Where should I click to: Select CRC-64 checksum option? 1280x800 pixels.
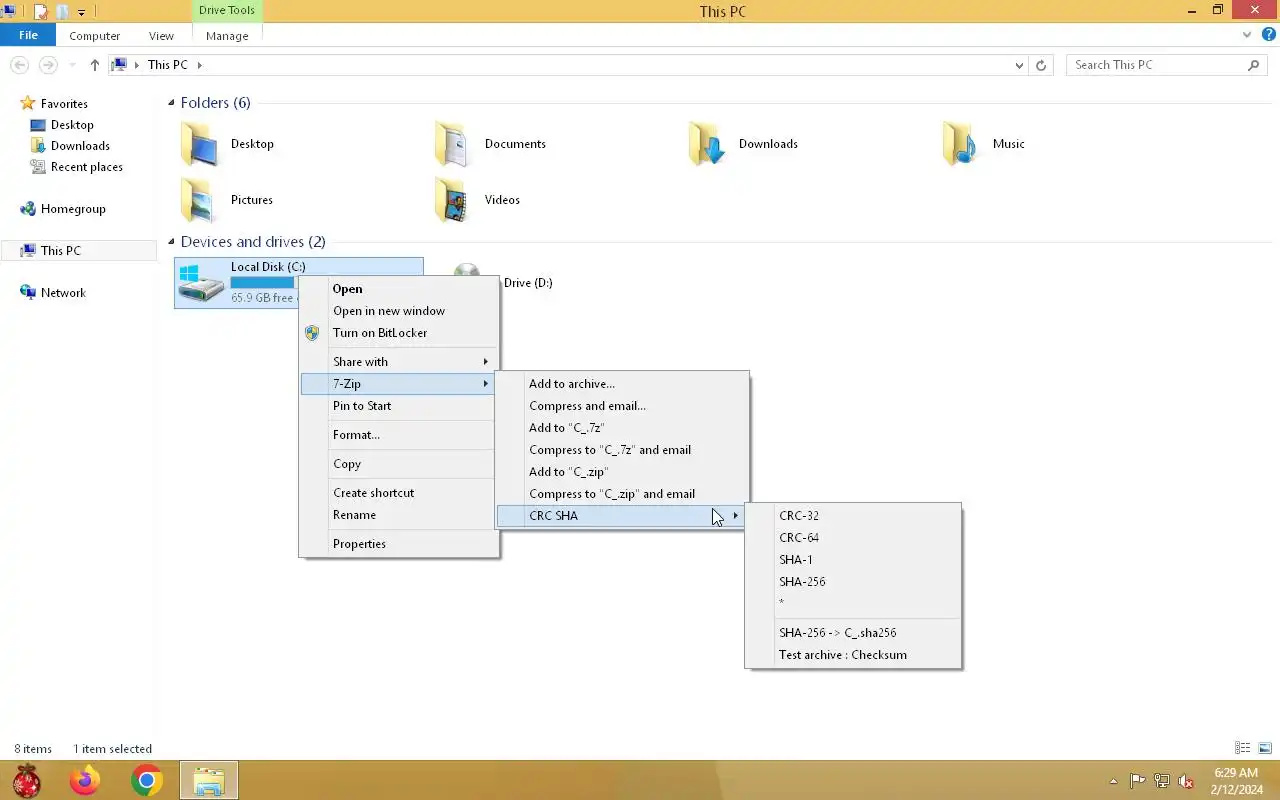click(853, 538)
